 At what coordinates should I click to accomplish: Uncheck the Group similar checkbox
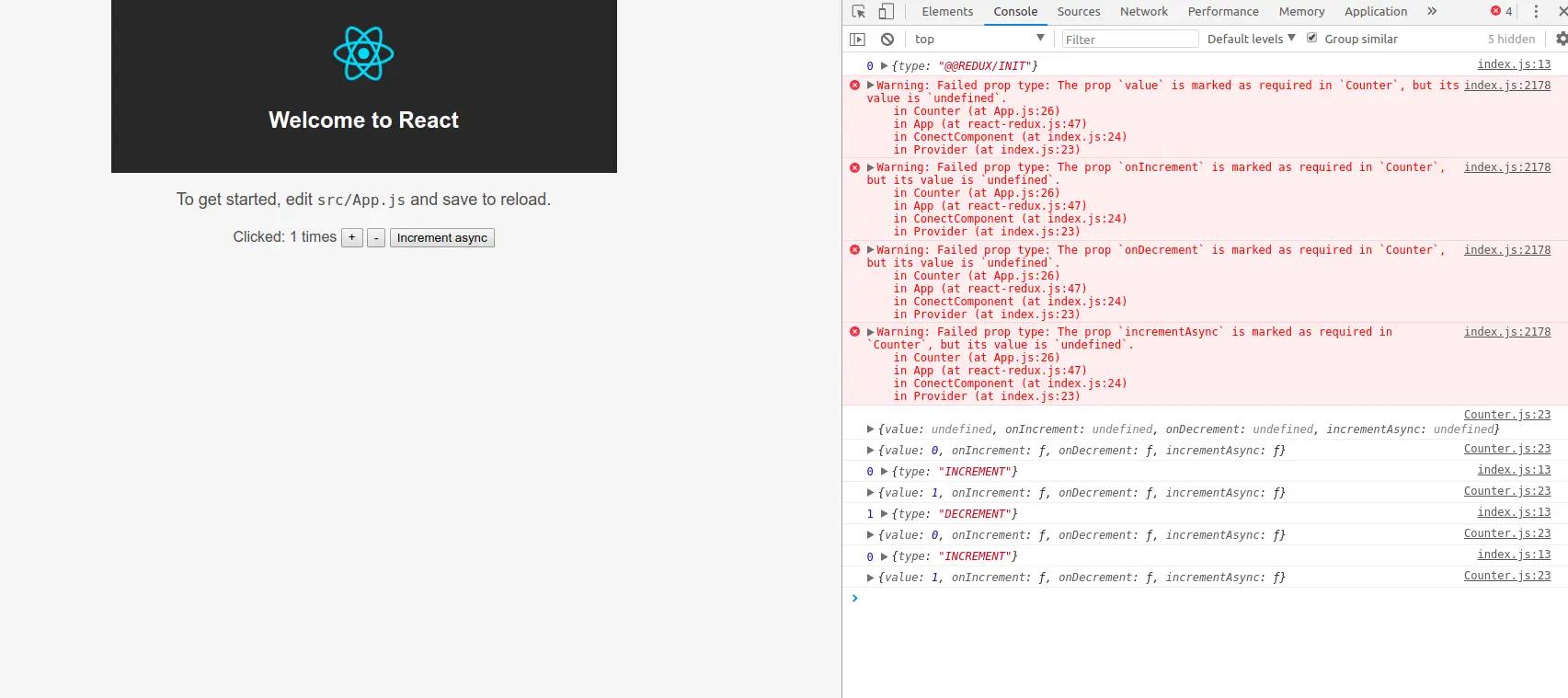1312,39
